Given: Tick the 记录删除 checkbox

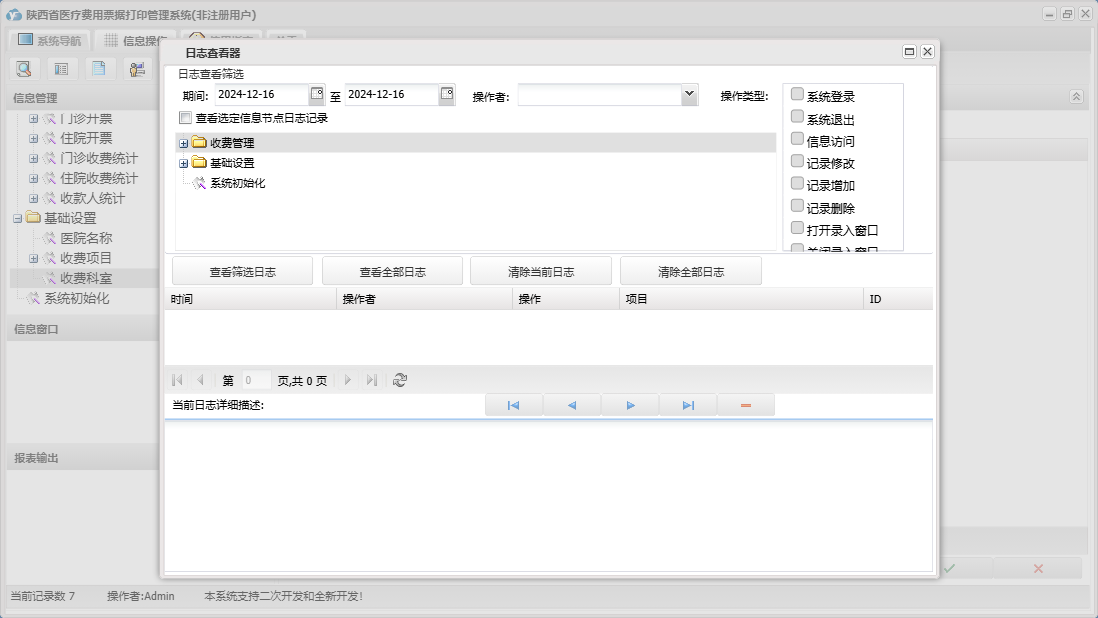Looking at the screenshot, I should (797, 206).
